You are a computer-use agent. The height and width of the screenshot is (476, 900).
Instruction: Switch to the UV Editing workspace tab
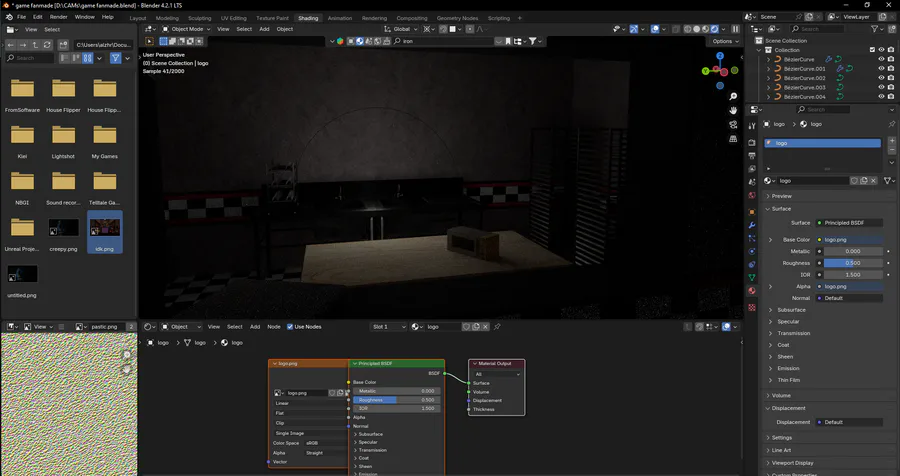[234, 18]
